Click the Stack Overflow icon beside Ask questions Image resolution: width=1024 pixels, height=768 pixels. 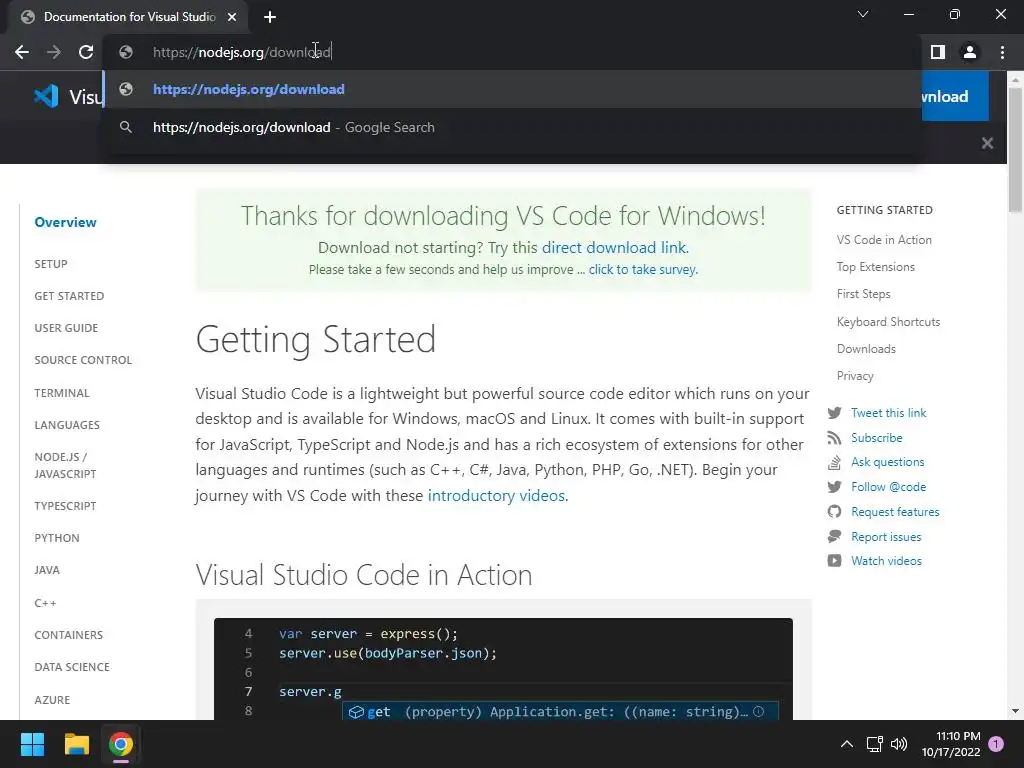pyautogui.click(x=834, y=462)
